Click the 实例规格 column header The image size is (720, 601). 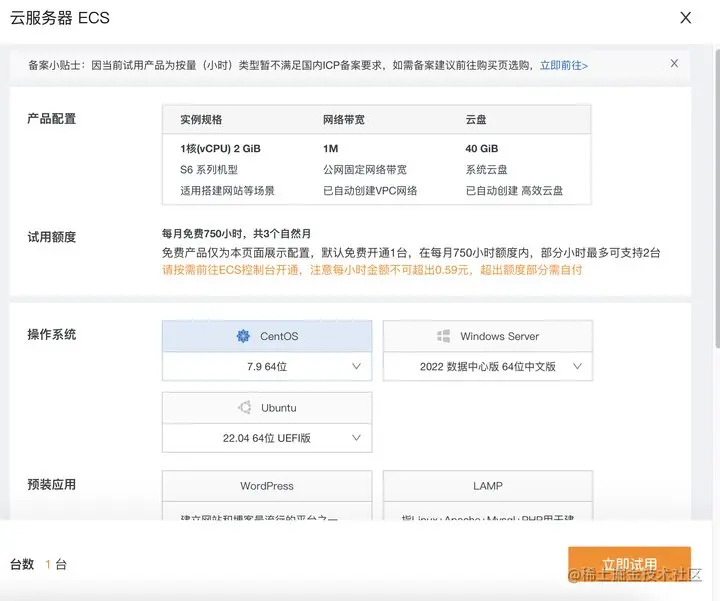tap(201, 120)
